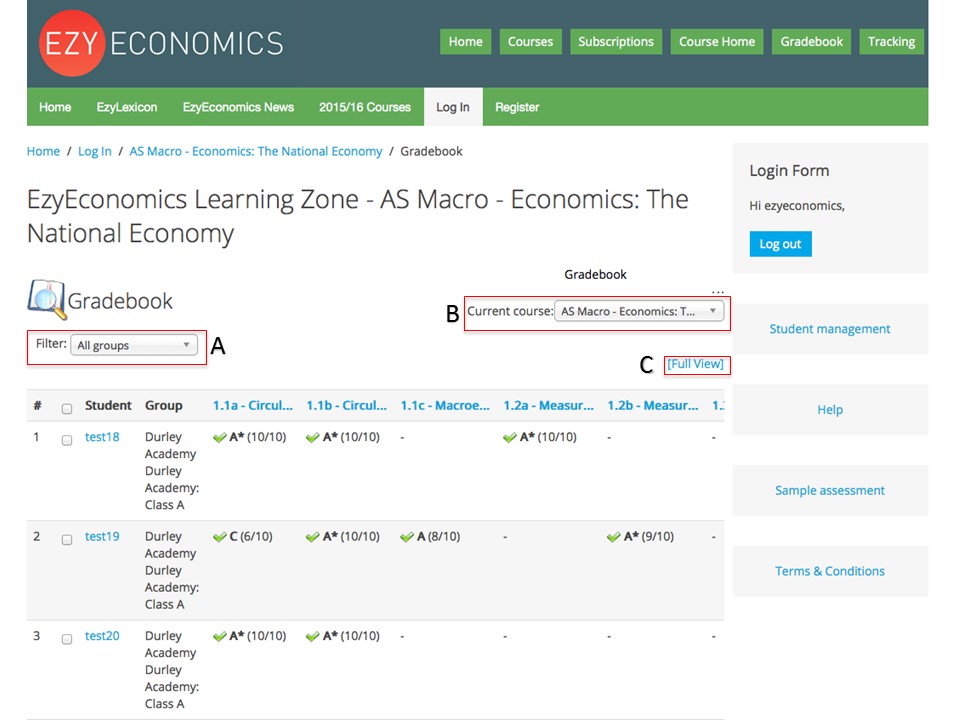Click green checkmark for test20 1.1b grade

tap(312, 636)
